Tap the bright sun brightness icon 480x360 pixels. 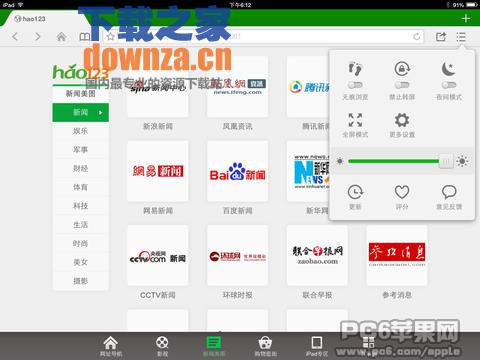click(x=462, y=162)
